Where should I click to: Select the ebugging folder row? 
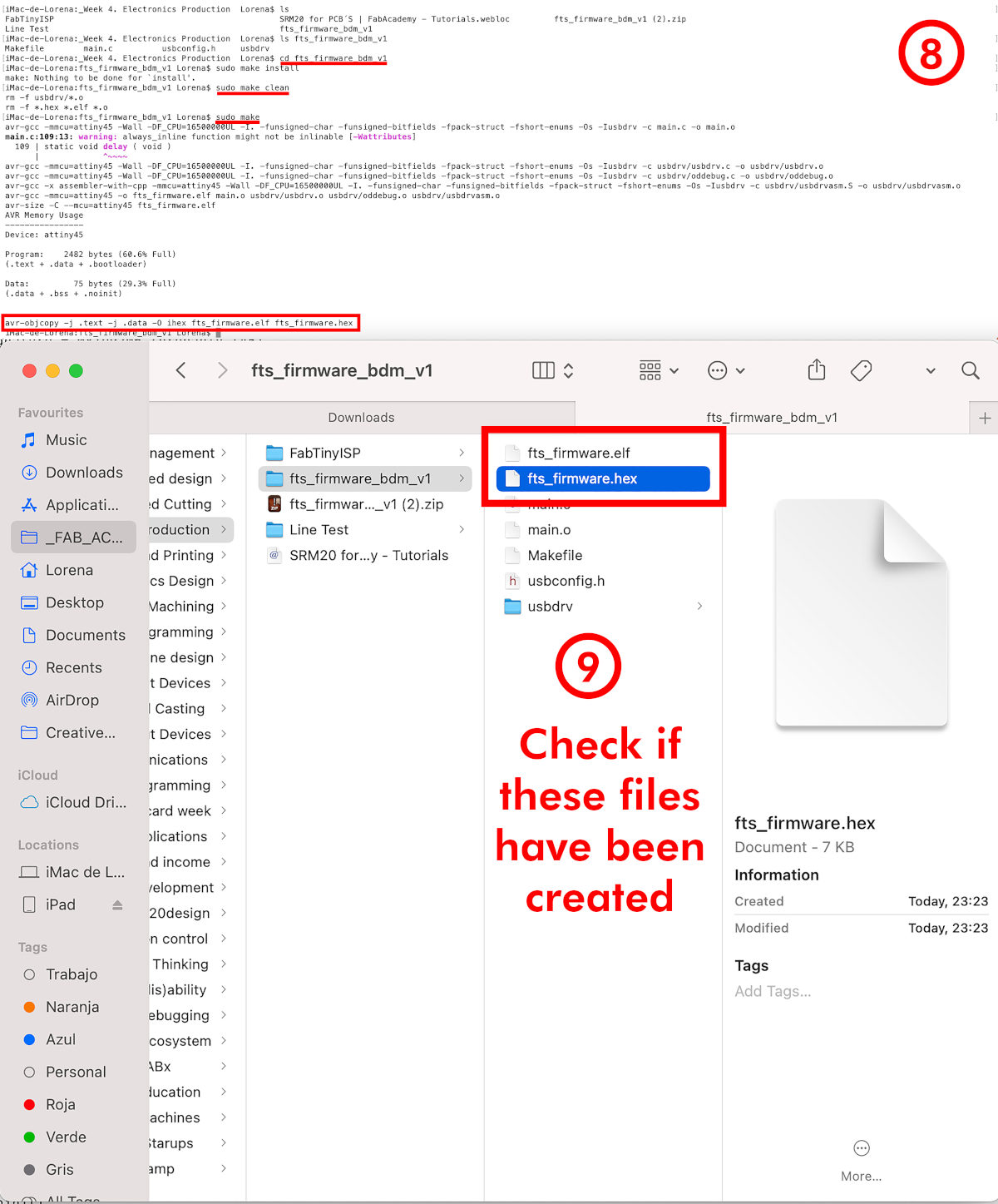click(191, 1015)
